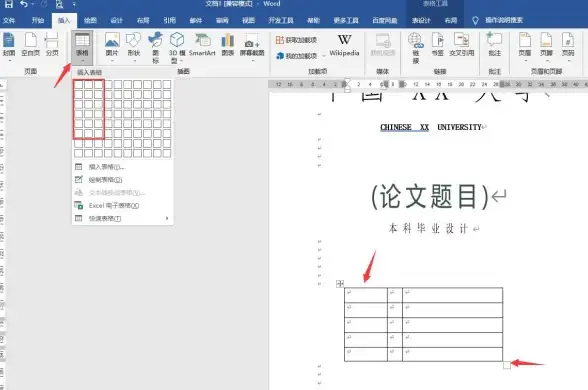588x390 pixels.
Task: Switch to the 开始 (Home) ribbon tab
Action: click(x=38, y=20)
